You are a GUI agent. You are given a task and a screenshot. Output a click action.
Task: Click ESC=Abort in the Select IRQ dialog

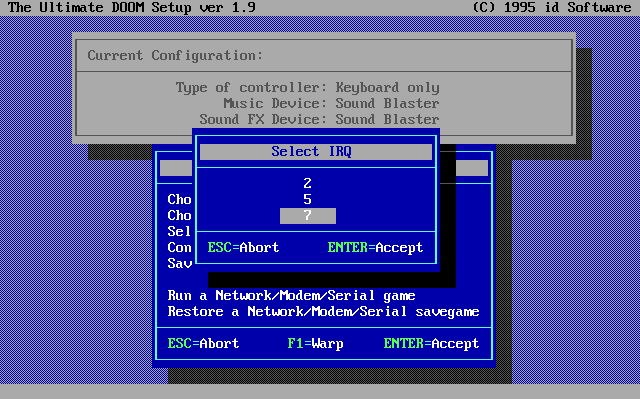(x=243, y=248)
